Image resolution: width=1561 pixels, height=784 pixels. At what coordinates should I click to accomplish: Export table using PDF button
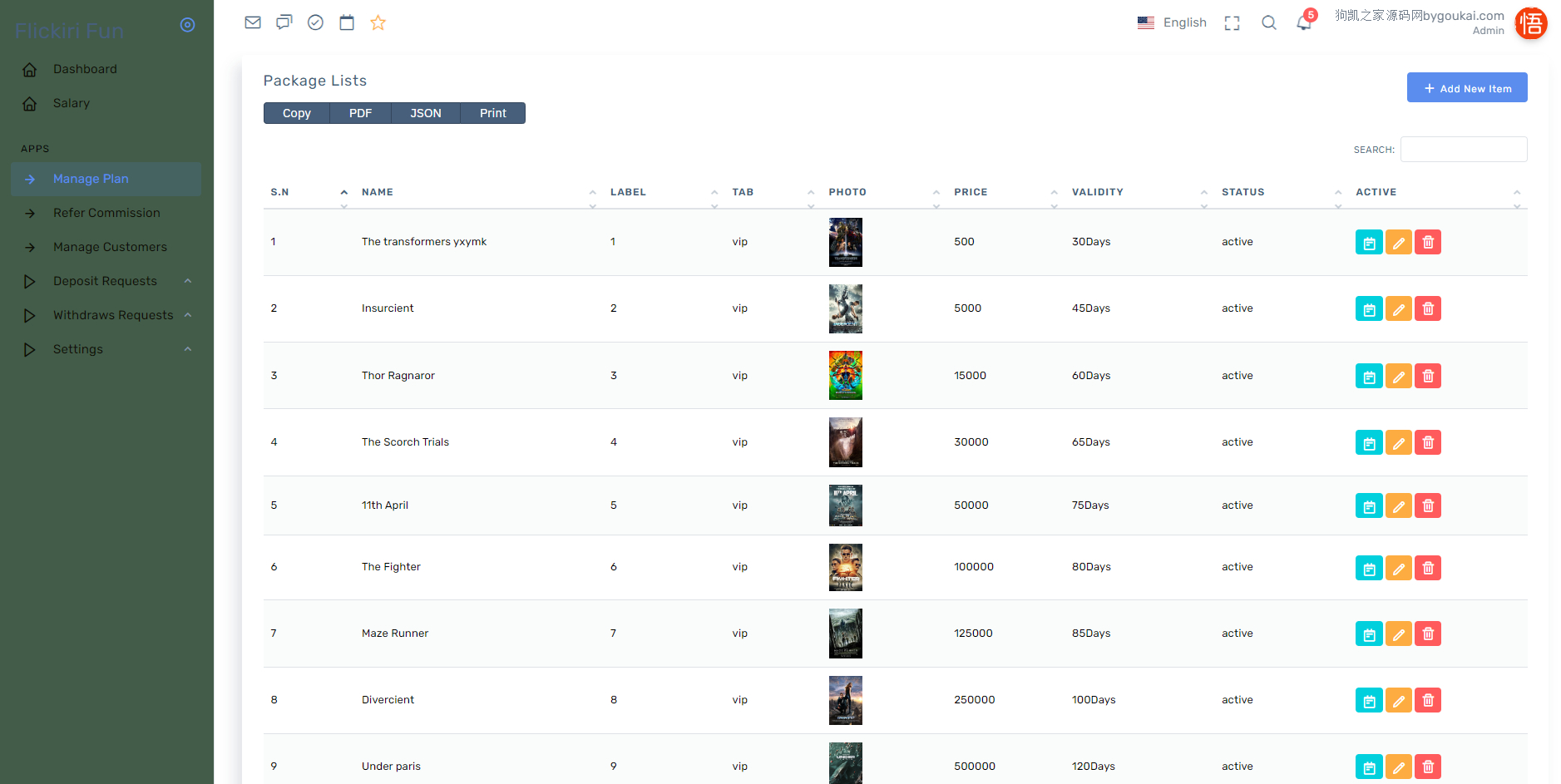pos(360,113)
